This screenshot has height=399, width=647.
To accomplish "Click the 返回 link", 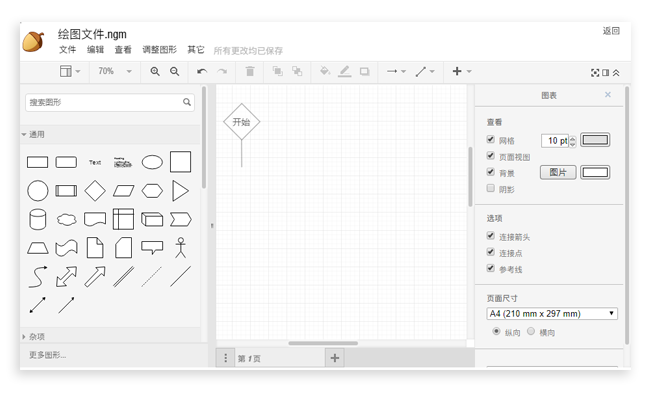I will pos(611,31).
